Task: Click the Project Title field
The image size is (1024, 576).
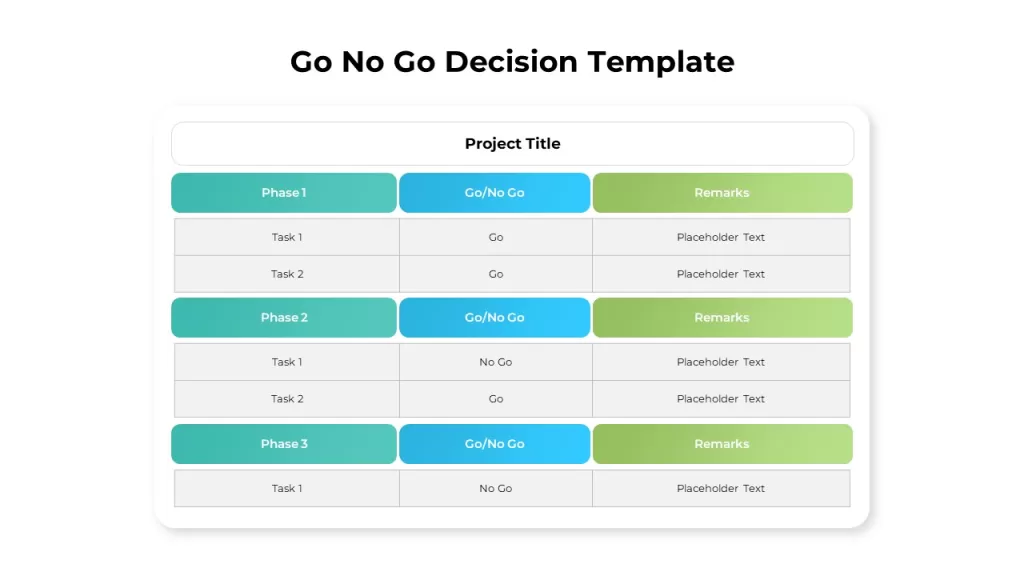Action: coord(512,144)
